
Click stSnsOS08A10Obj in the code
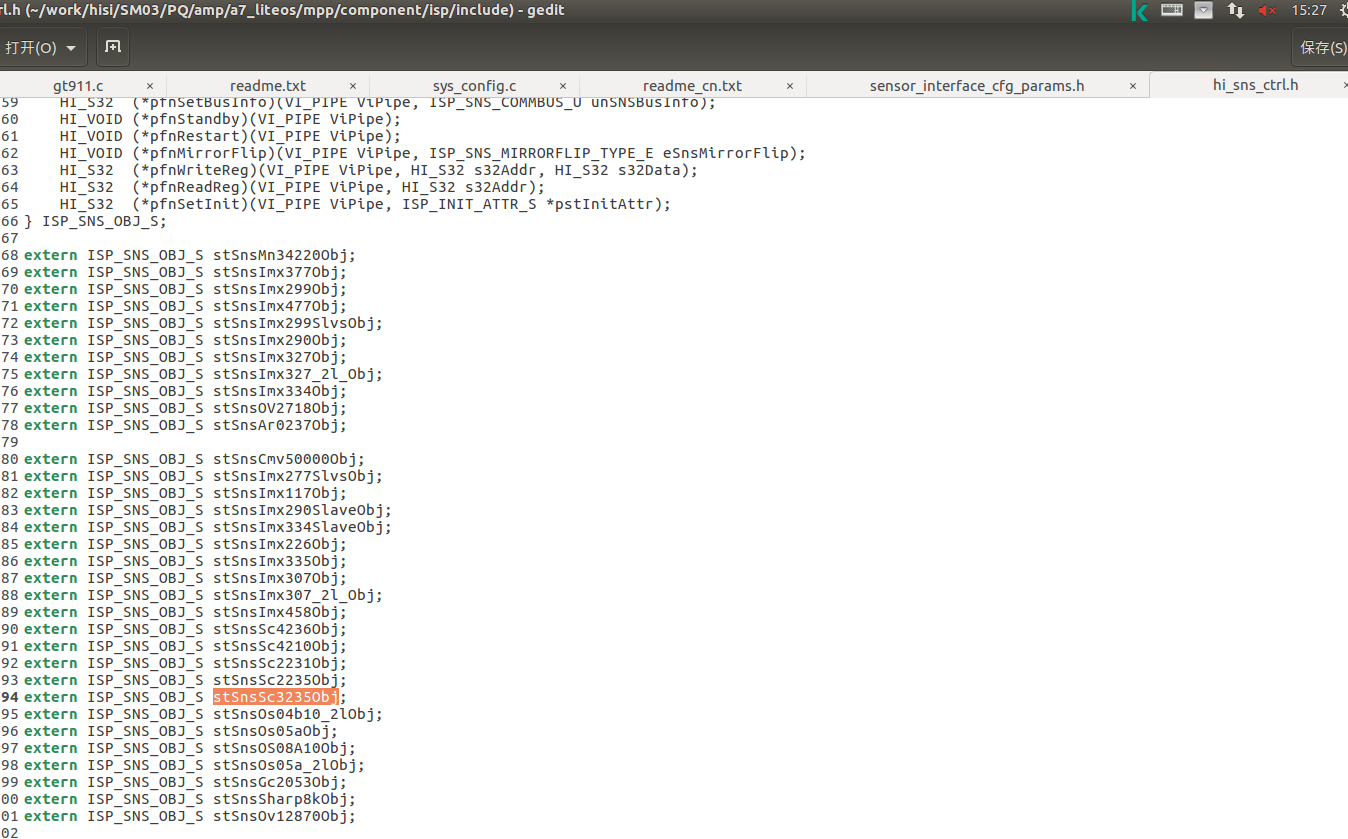[280, 748]
